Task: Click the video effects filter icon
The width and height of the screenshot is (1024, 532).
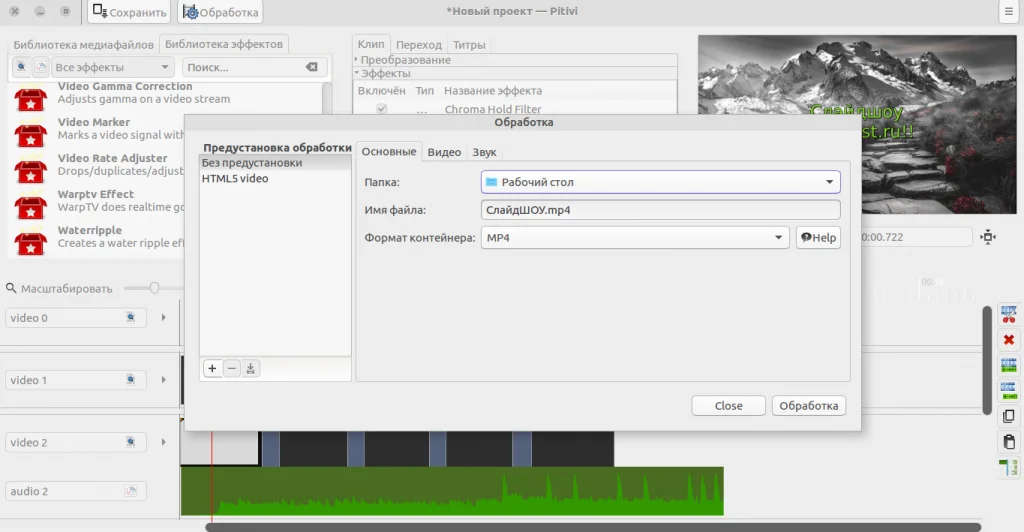Action: click(x=21, y=67)
